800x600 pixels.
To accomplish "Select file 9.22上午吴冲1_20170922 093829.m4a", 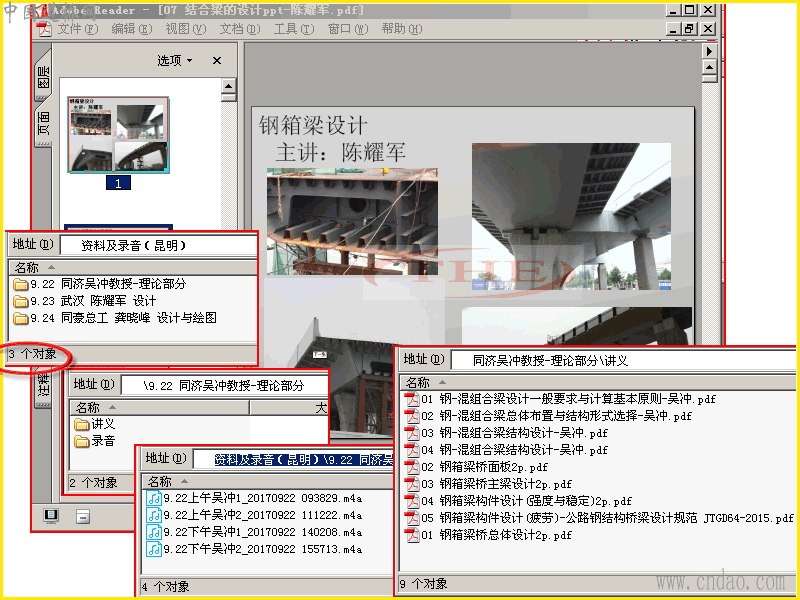I will pos(263,498).
